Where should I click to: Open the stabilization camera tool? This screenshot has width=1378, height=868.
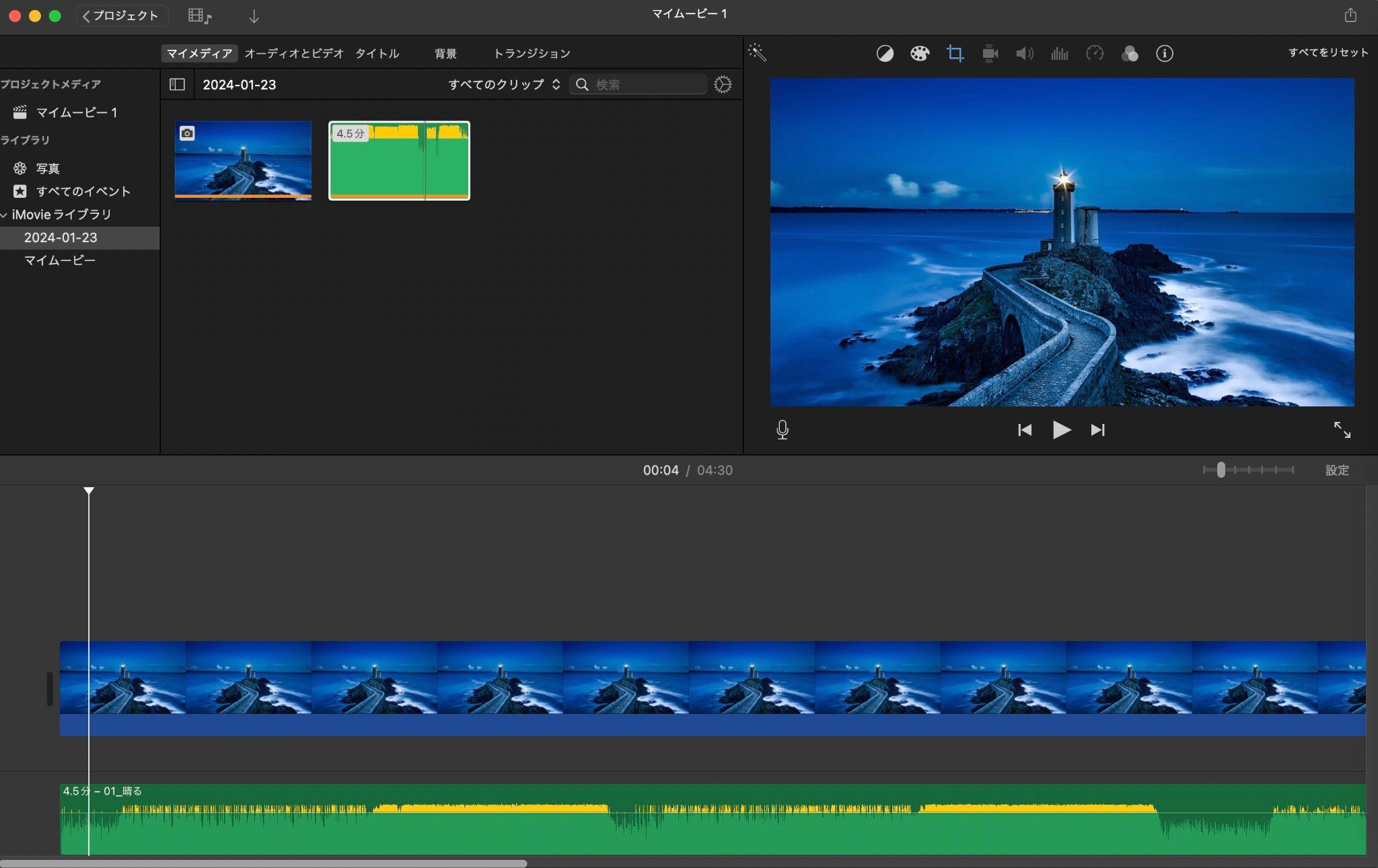(990, 53)
